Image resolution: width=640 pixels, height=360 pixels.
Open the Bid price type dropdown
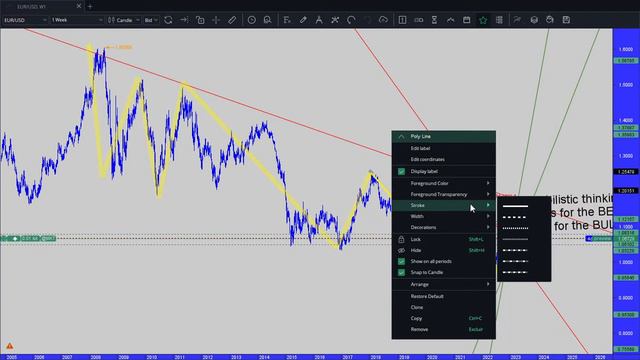pyautogui.click(x=151, y=20)
